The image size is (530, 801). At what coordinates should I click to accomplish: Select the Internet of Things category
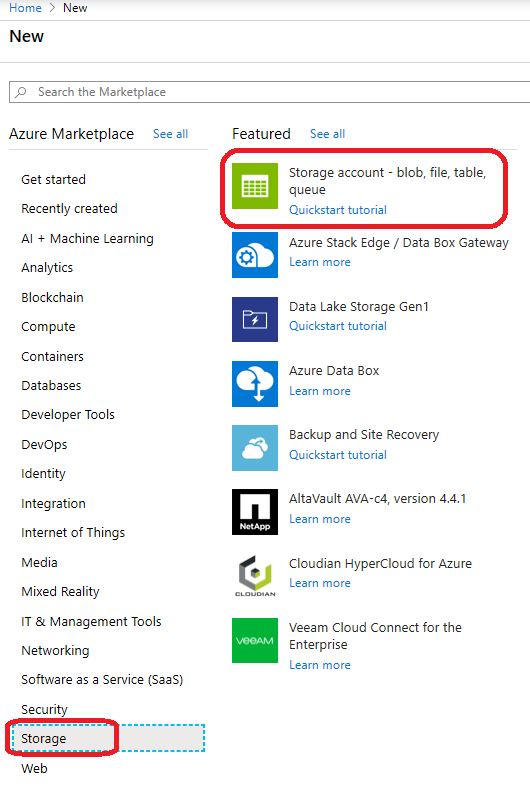pos(73,533)
